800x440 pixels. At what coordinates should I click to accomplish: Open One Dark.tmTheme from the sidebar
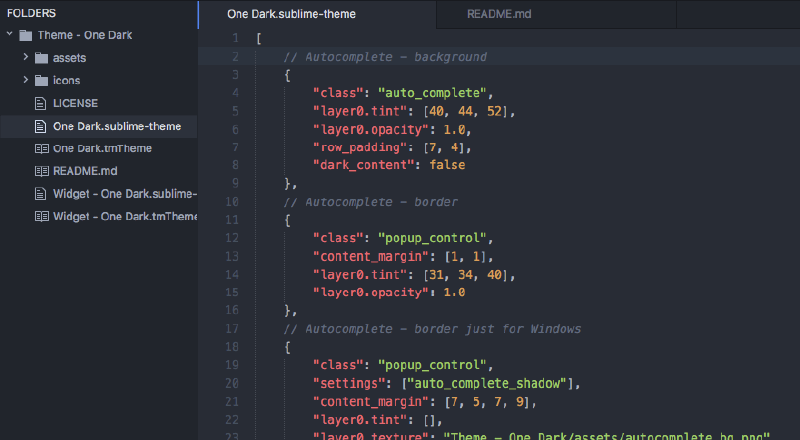point(103,149)
